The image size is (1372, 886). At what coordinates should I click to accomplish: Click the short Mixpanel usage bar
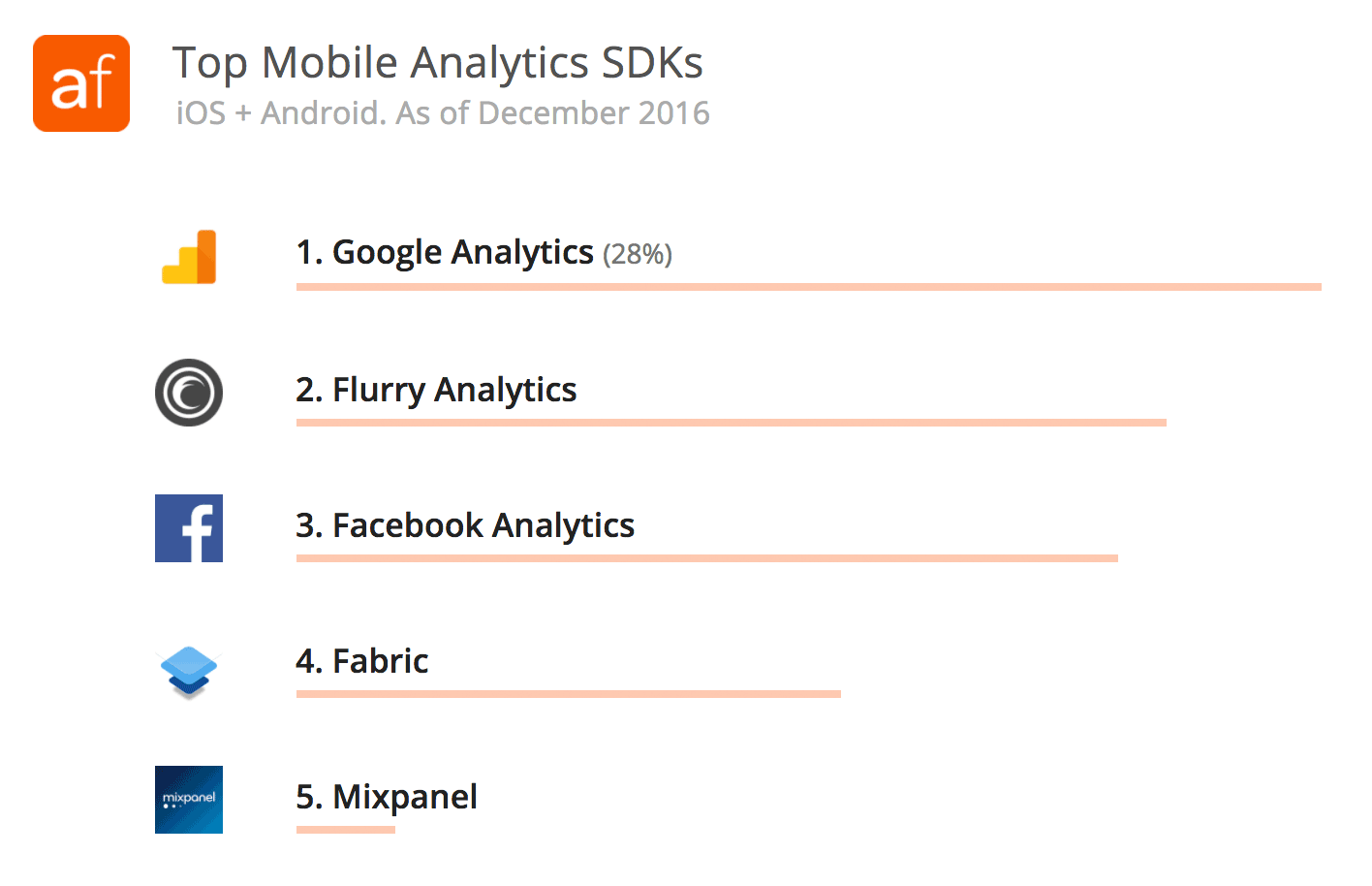click(x=346, y=830)
